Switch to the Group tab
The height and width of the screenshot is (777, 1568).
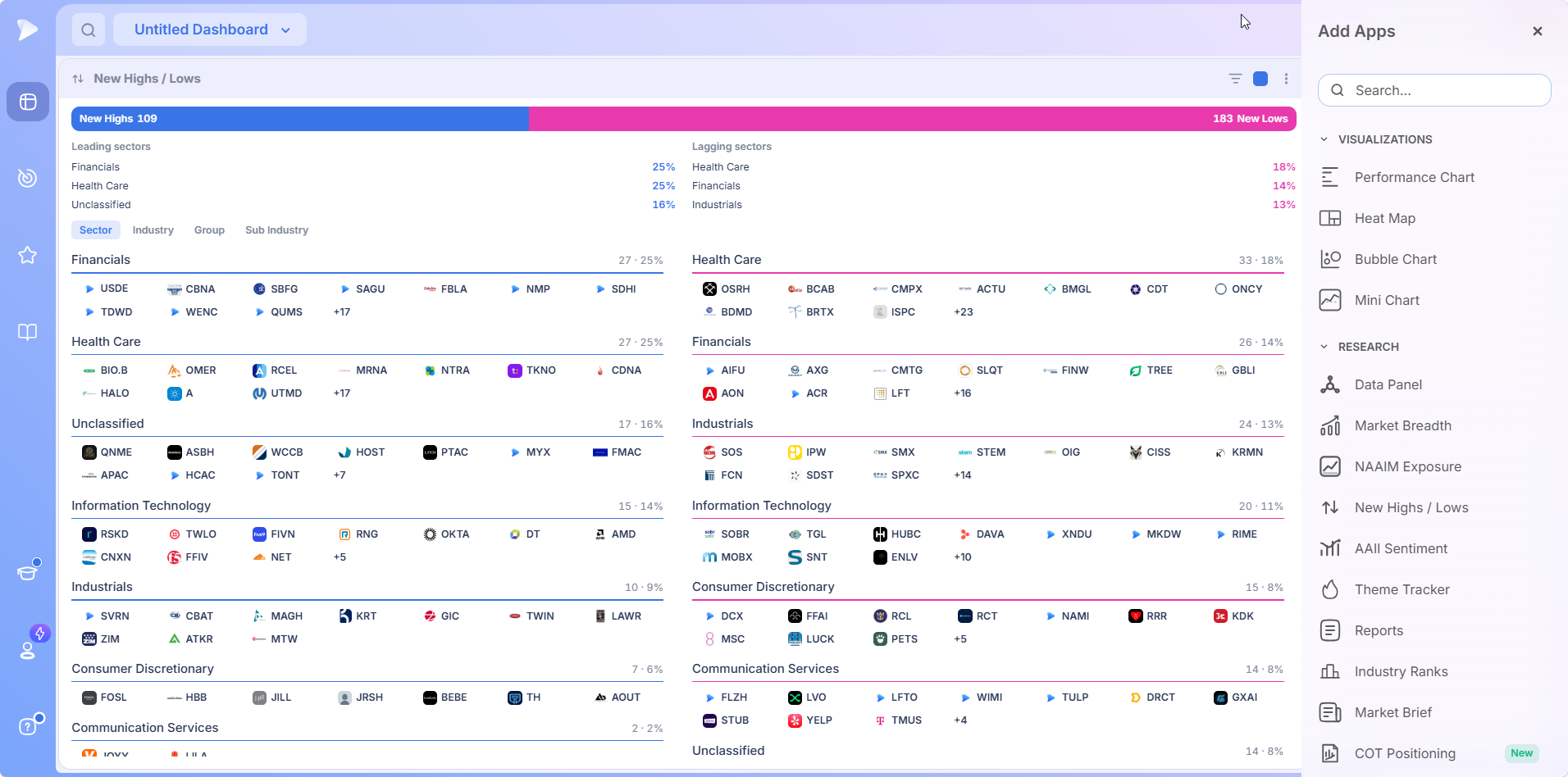(x=209, y=230)
